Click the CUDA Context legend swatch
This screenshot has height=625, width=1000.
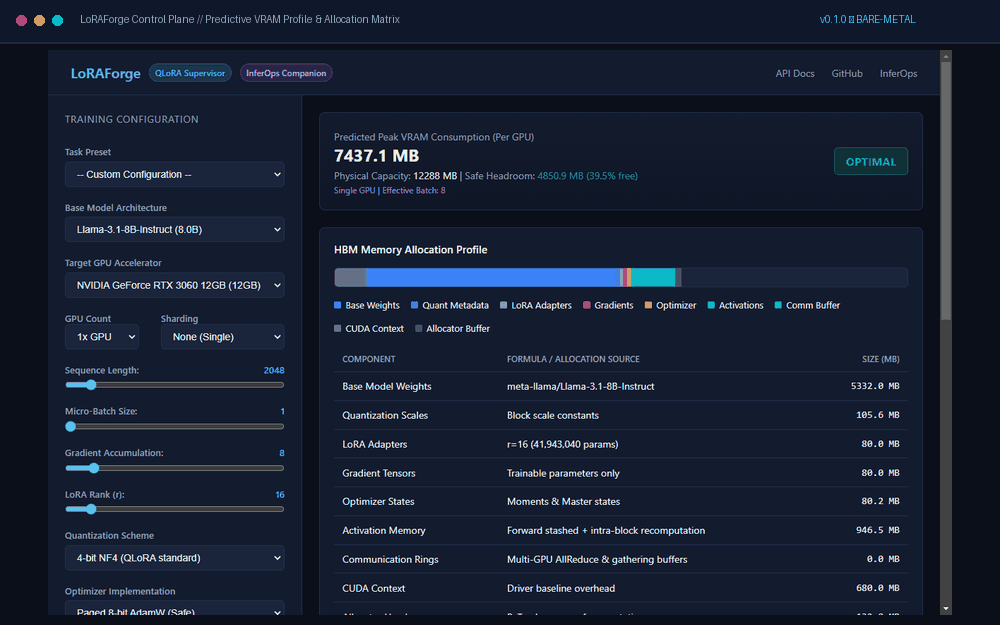pyautogui.click(x=338, y=328)
